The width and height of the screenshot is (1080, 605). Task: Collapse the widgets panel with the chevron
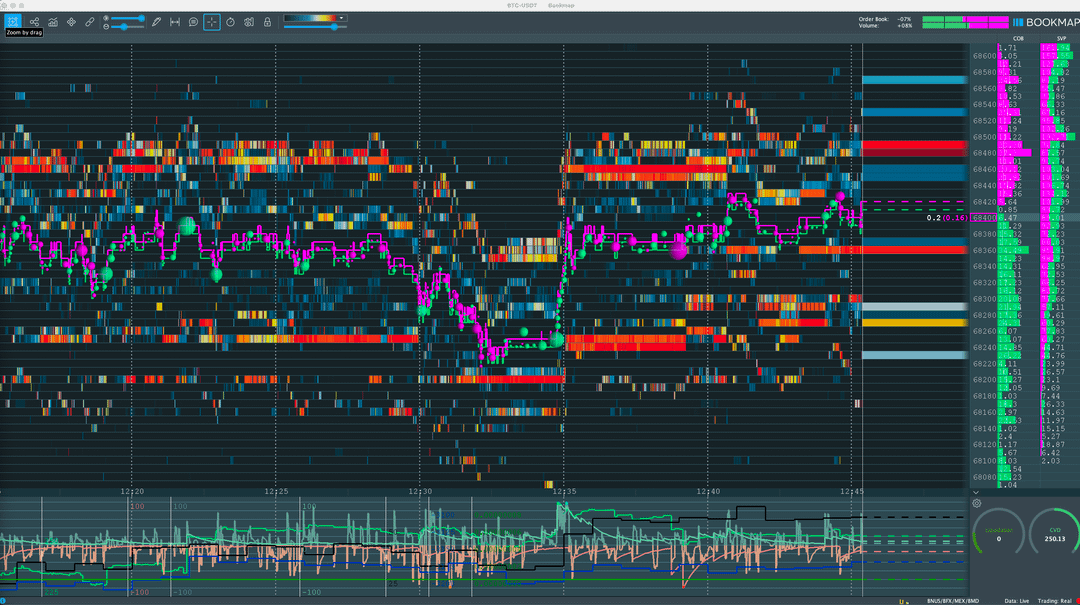[975, 491]
